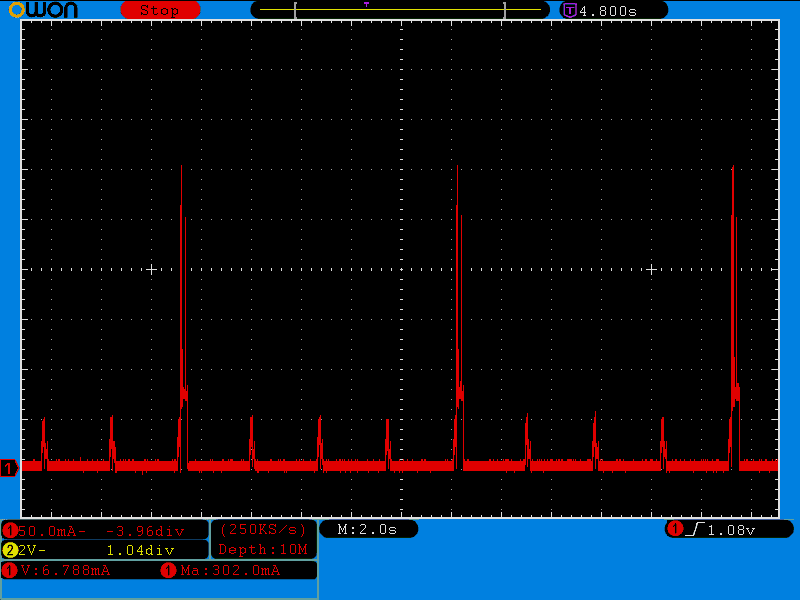Click the right cross cursor marker on the graticule
Screen dimensions: 800x600
pos(651,269)
